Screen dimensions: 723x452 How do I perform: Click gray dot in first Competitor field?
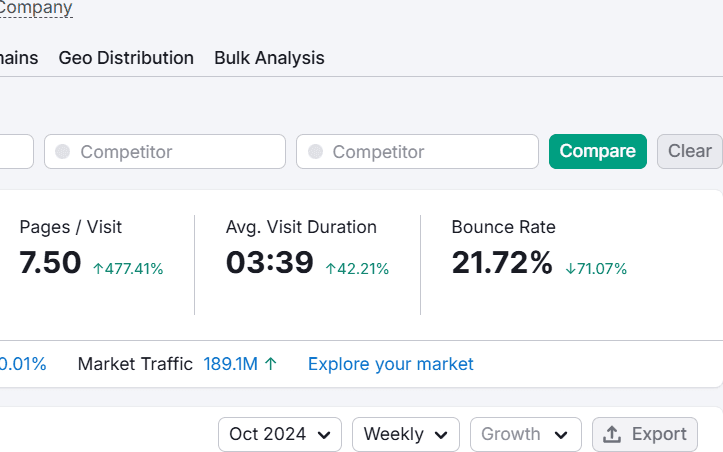click(63, 152)
